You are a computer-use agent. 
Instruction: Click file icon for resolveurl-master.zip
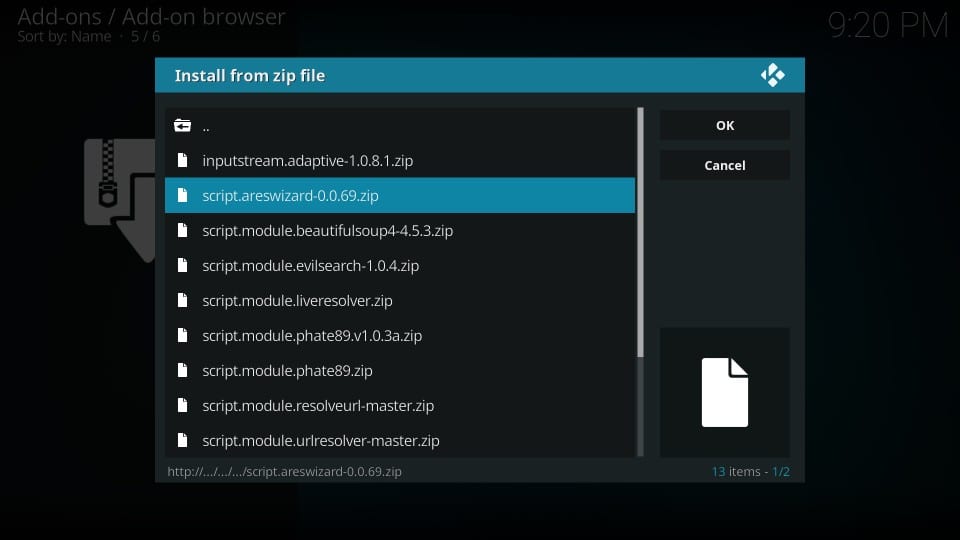pyautogui.click(x=182, y=405)
